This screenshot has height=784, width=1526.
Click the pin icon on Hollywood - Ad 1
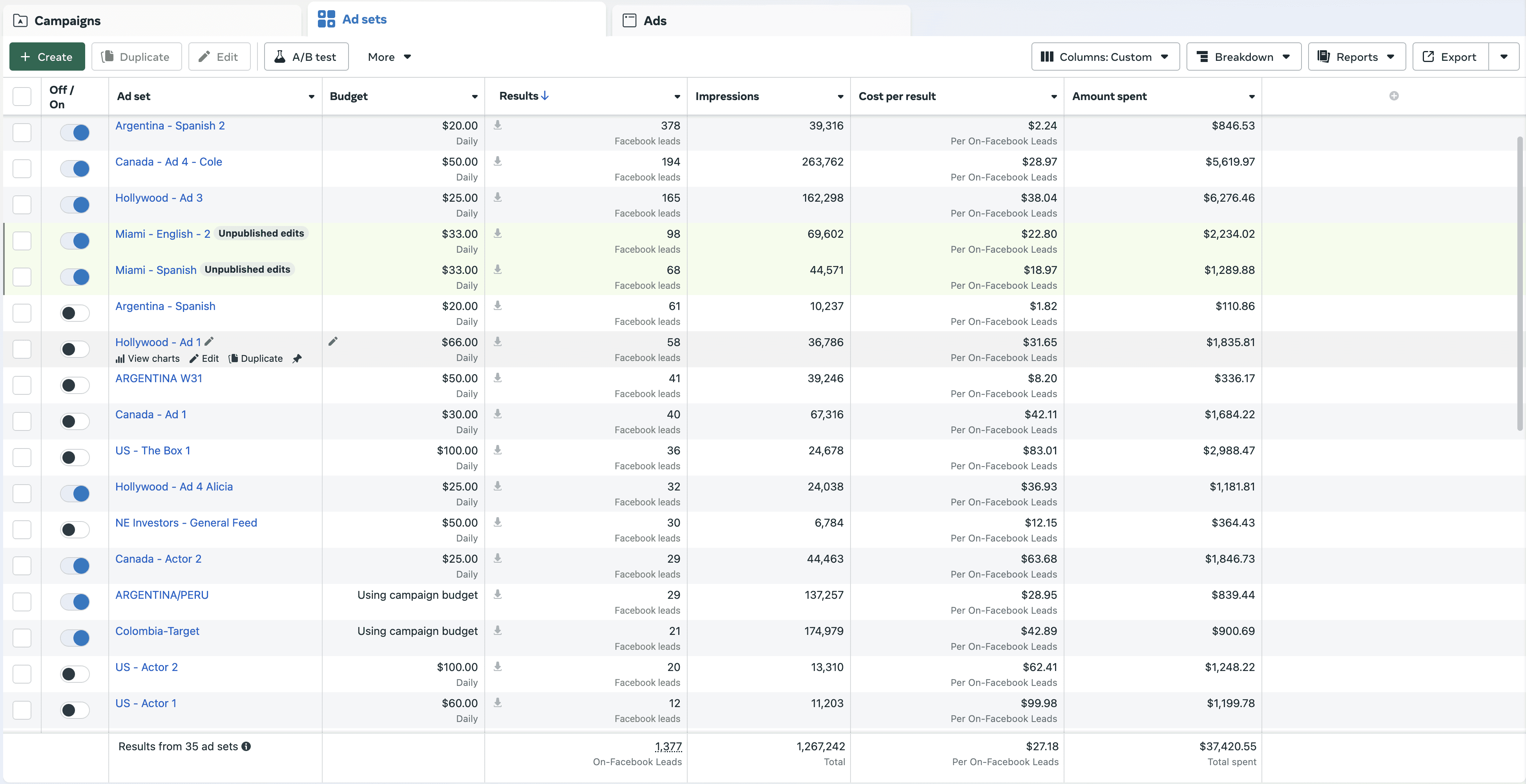coord(297,358)
